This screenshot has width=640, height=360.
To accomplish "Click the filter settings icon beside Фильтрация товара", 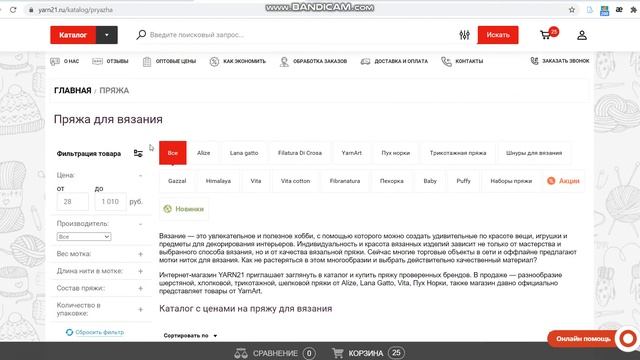I will point(138,153).
